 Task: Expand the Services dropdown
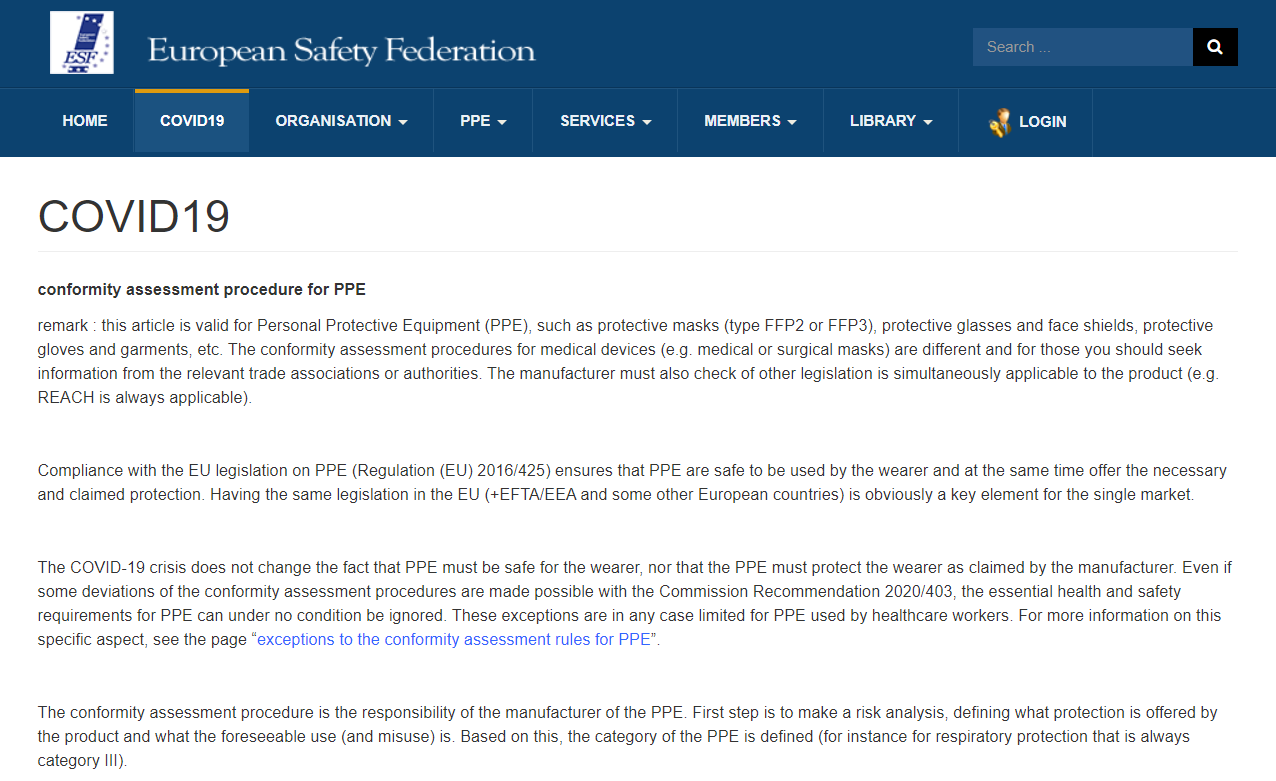click(597, 121)
